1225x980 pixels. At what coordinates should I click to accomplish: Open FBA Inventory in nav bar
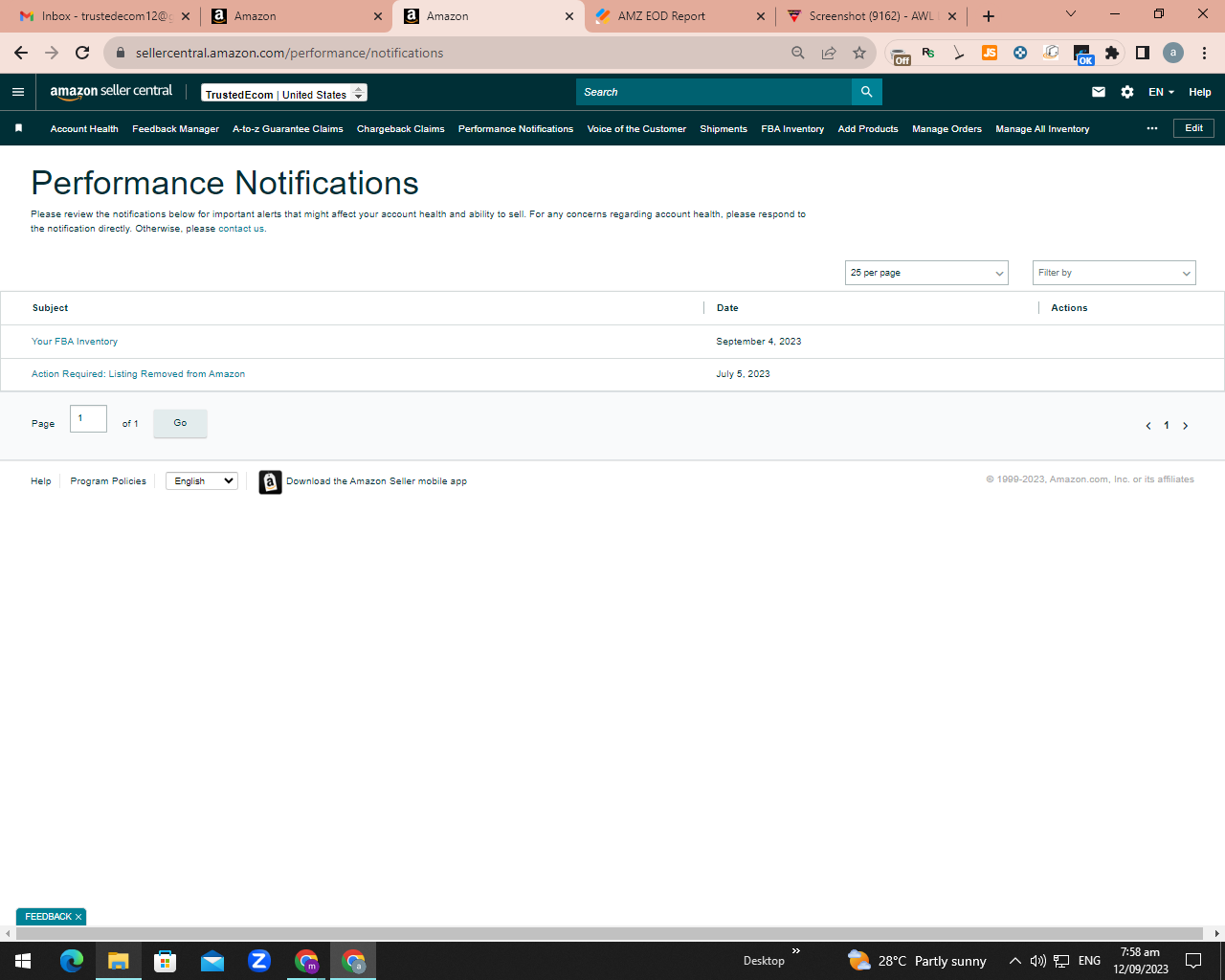[x=792, y=128]
